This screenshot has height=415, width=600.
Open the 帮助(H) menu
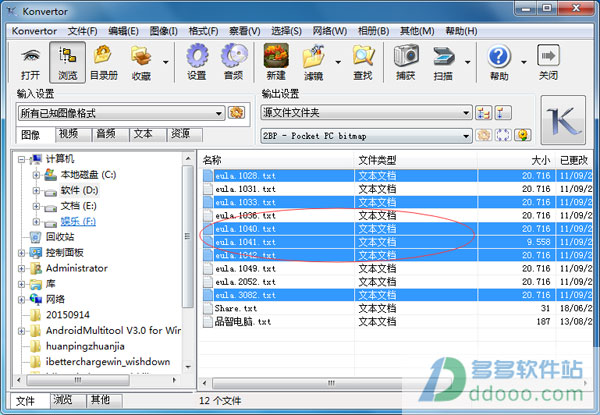(x=461, y=31)
